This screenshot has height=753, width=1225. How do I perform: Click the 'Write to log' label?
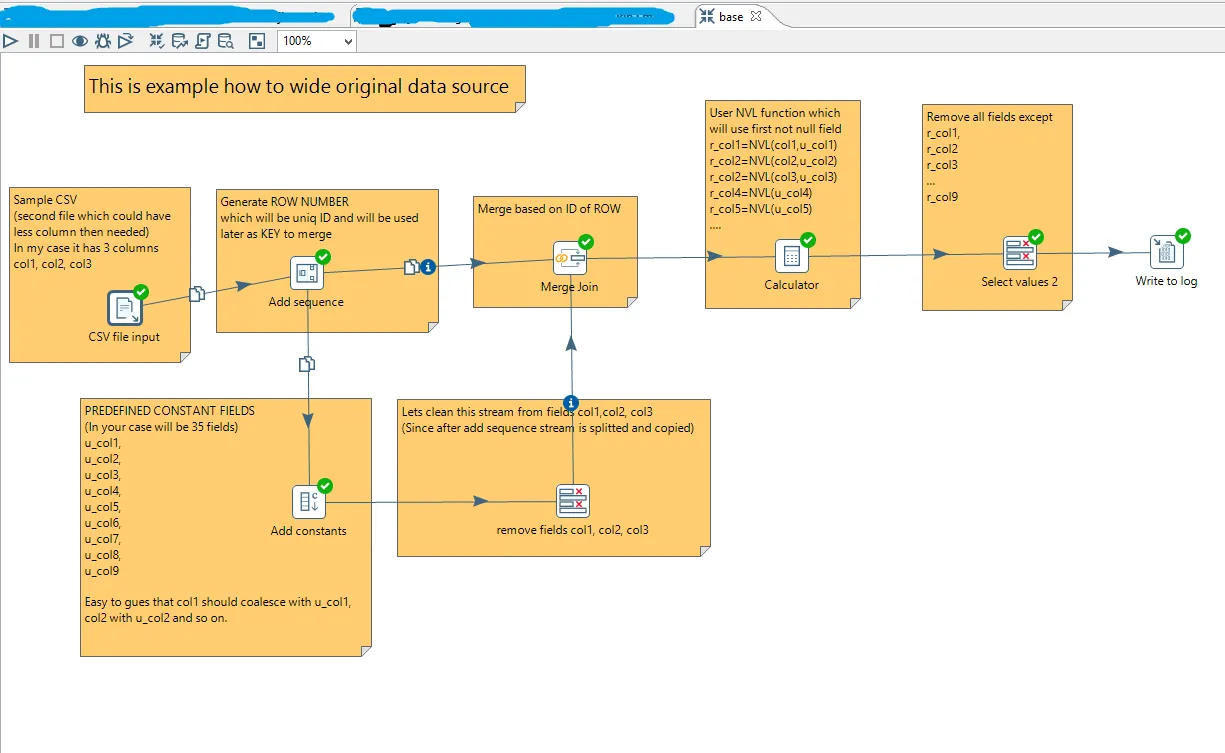(x=1166, y=281)
